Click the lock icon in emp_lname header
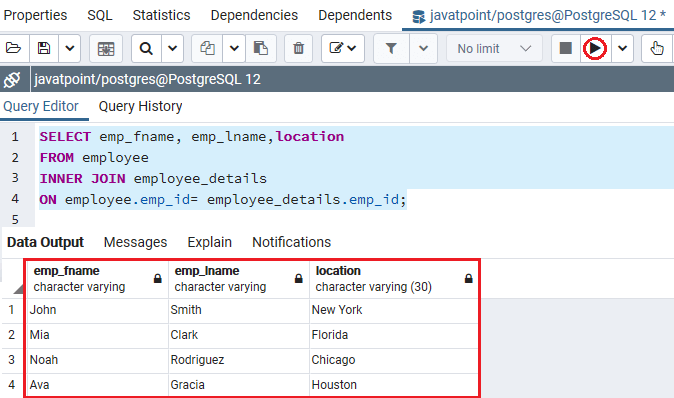The width and height of the screenshot is (674, 398). pyautogui.click(x=299, y=279)
